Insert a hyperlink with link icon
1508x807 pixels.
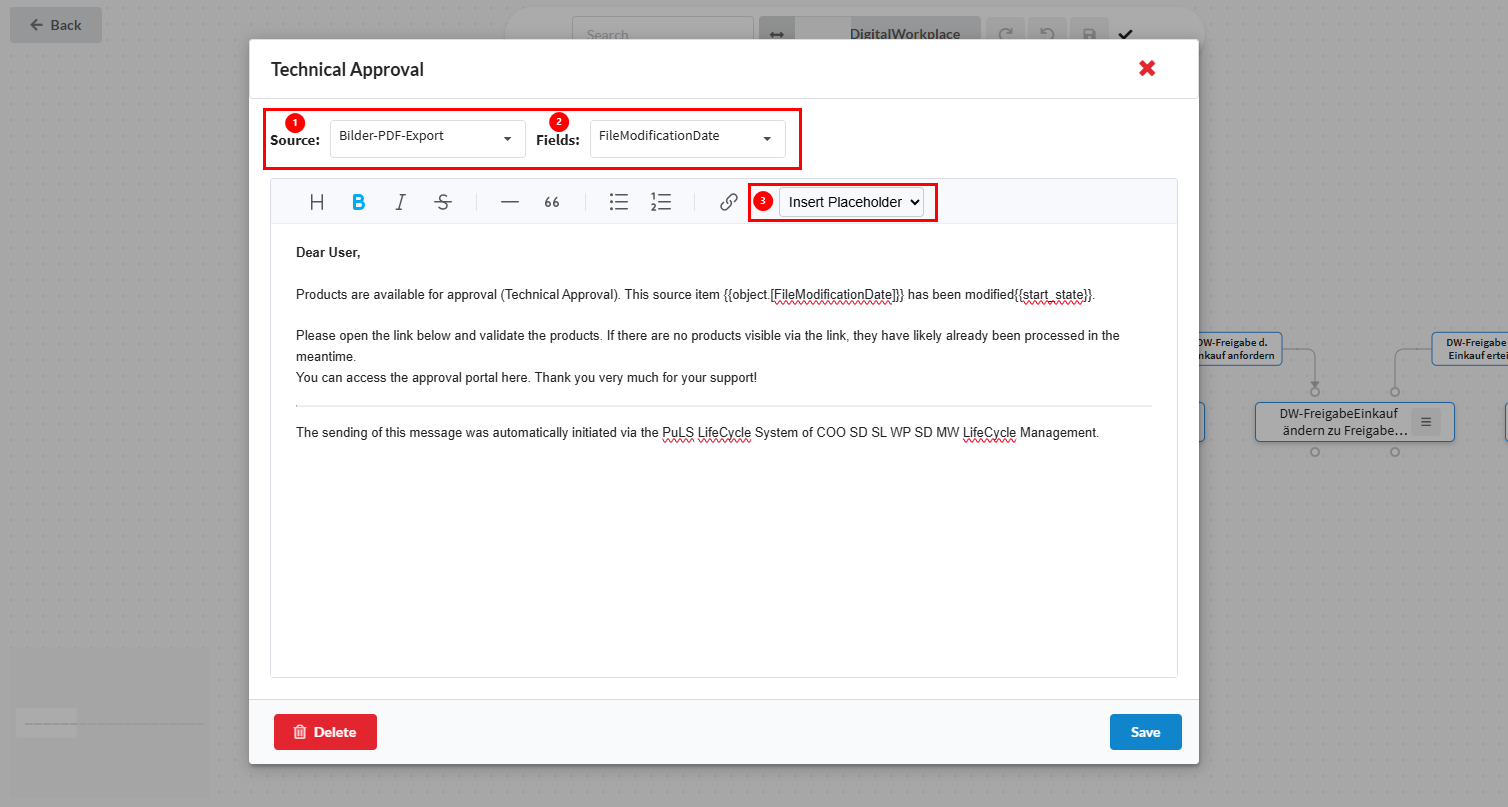pyautogui.click(x=729, y=202)
